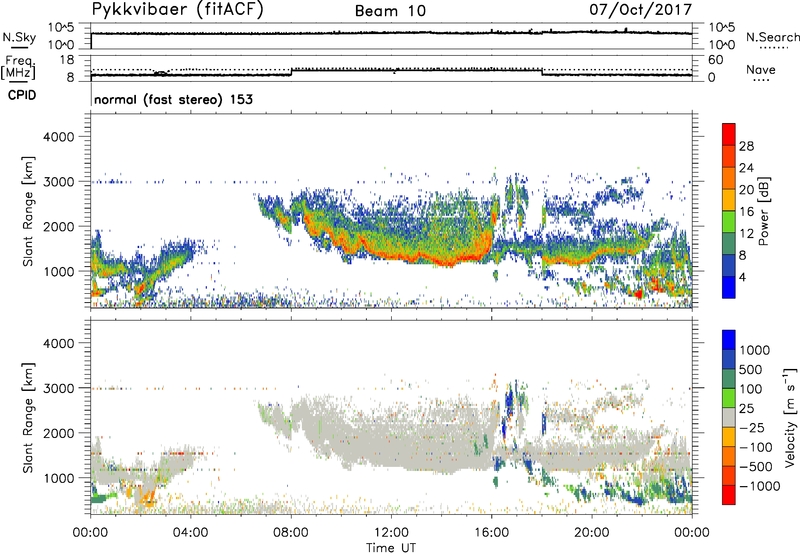Click the strong red power echo near 14:00
This screenshot has width=800, height=554.
click(x=445, y=262)
